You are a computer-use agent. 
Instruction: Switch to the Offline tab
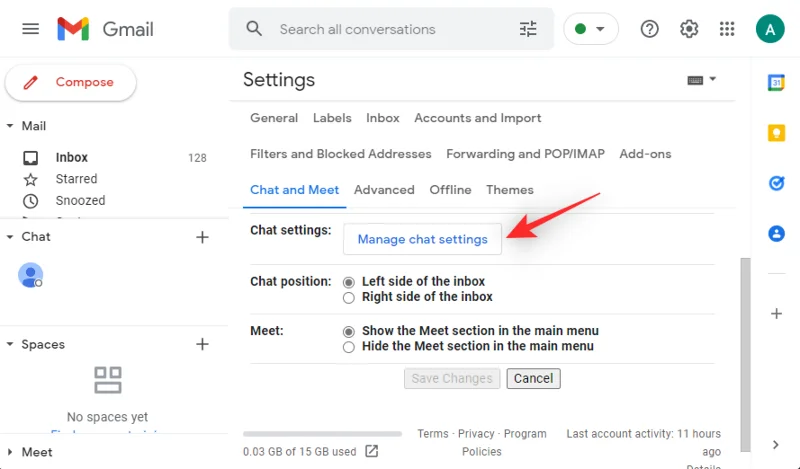click(451, 190)
